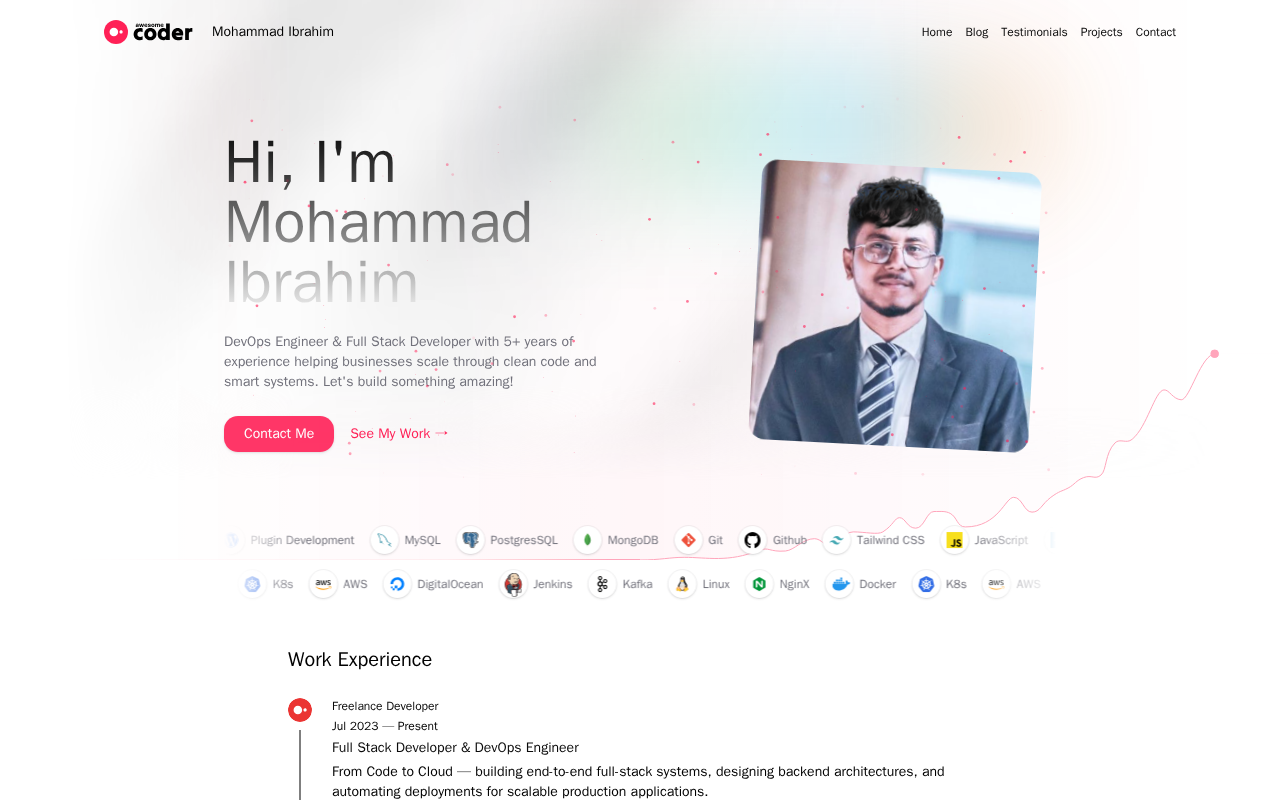Viewport: 1280px width, 800px height.
Task: Click the Linux penguin icon
Action: point(682,584)
